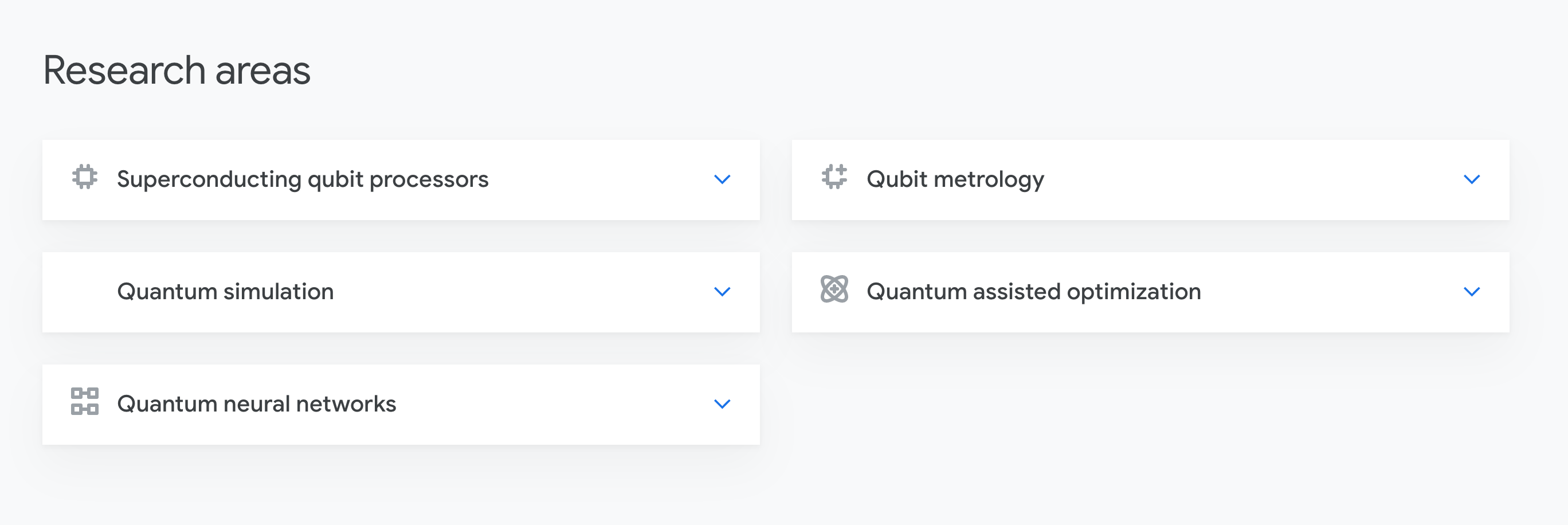
Task: Open the Quantum simulation chevron
Action: coord(722,292)
